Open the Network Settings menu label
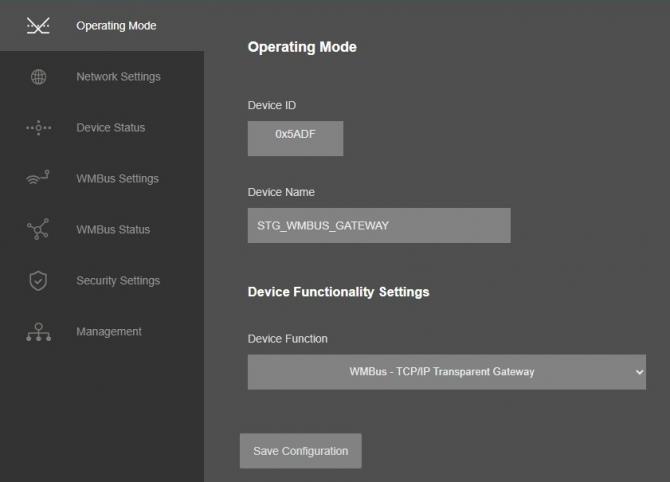The width and height of the screenshot is (670, 482). click(x=118, y=77)
